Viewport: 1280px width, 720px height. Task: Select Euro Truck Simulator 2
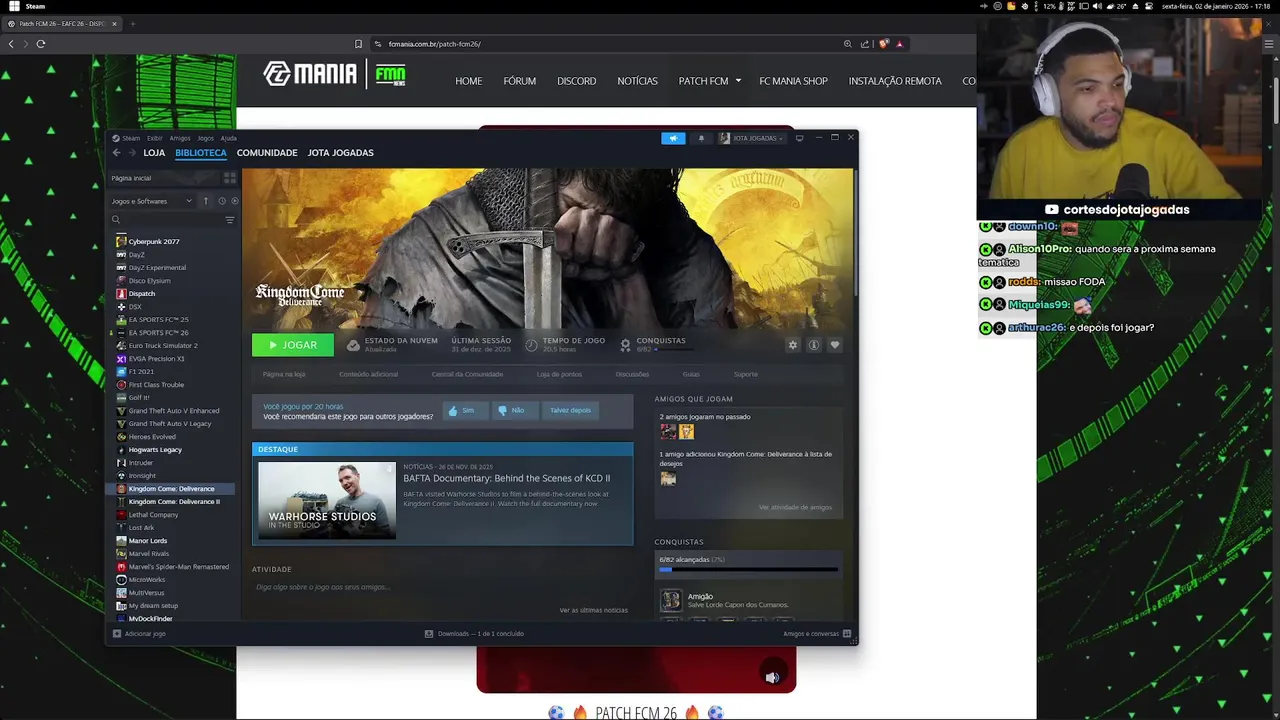pos(163,346)
